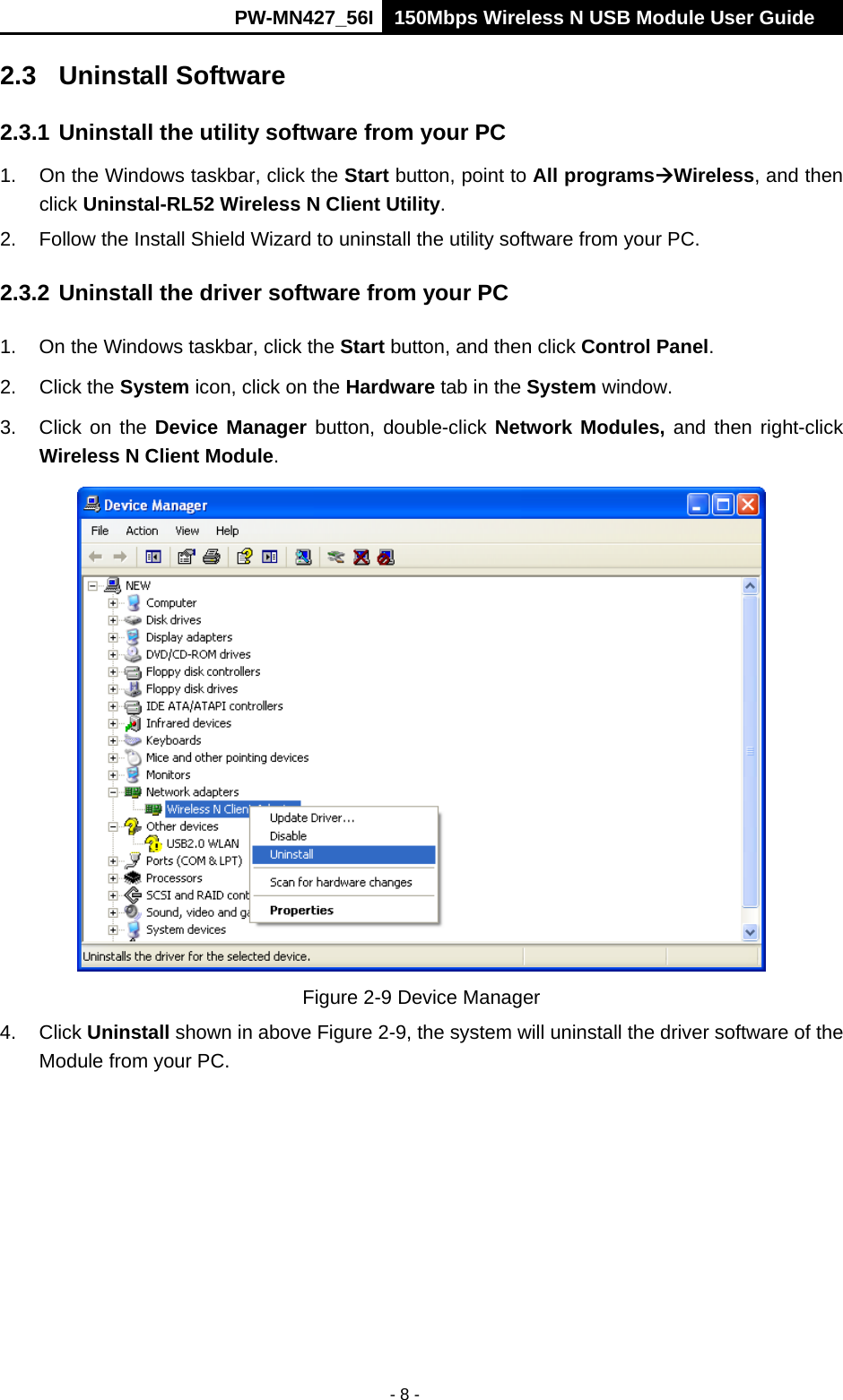Viewport: 843px width, 1400px height.
Task: Open the Help menu
Action: (228, 531)
